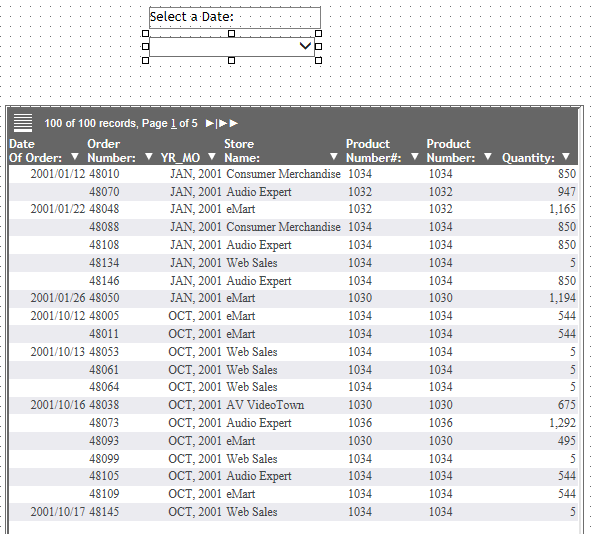Click the top-middle resize handle of the combo box

[x=231, y=33]
